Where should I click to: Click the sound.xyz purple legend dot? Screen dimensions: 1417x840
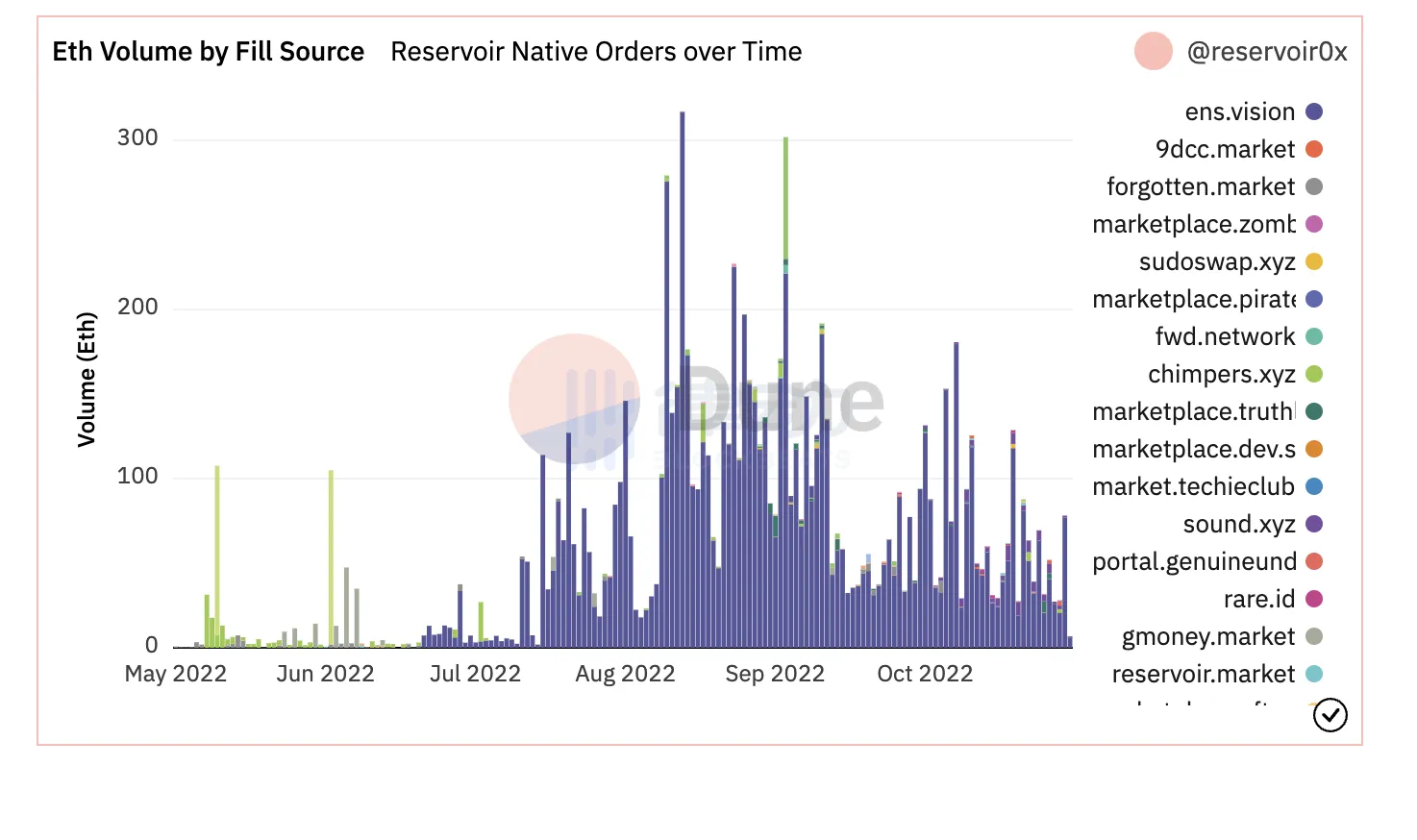tap(1314, 525)
